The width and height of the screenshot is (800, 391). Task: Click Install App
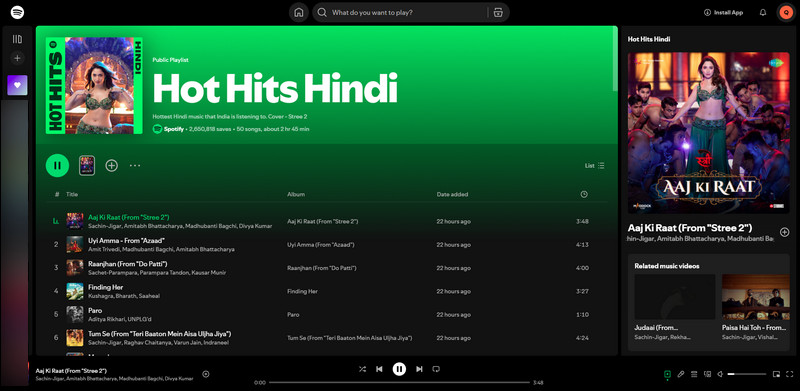coord(723,13)
